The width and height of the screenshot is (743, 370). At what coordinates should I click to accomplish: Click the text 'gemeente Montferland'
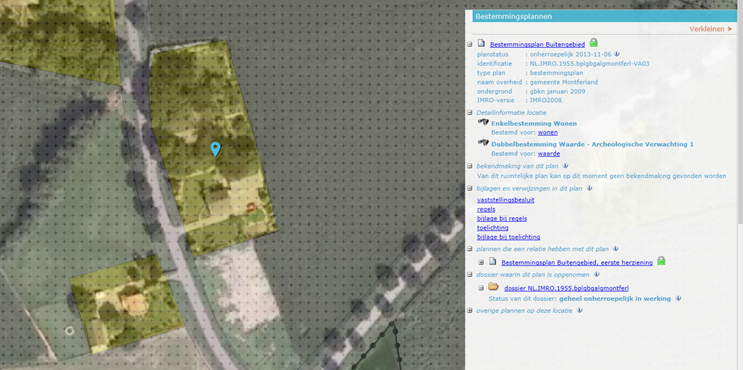coord(564,82)
